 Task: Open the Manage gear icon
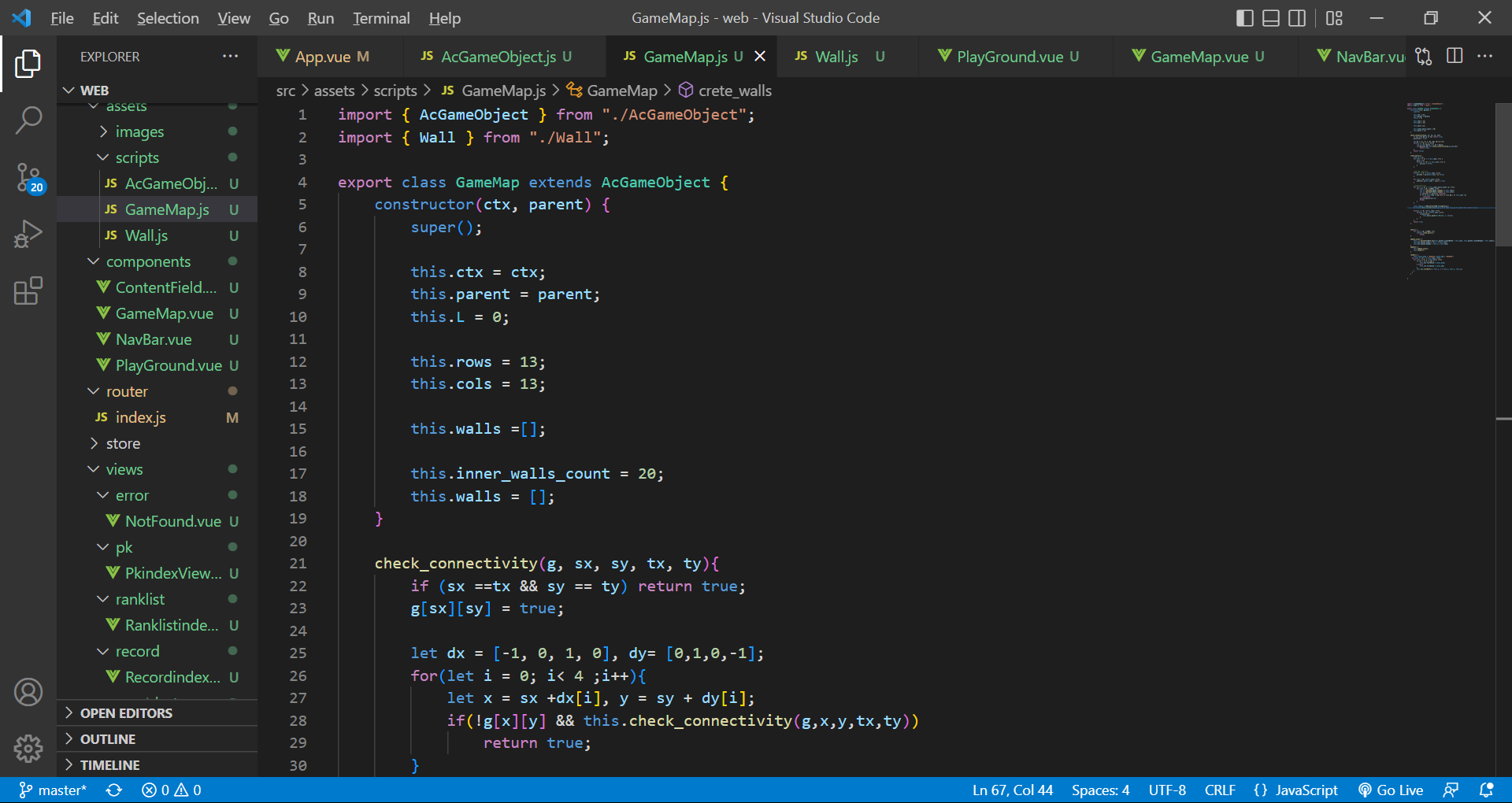point(28,748)
